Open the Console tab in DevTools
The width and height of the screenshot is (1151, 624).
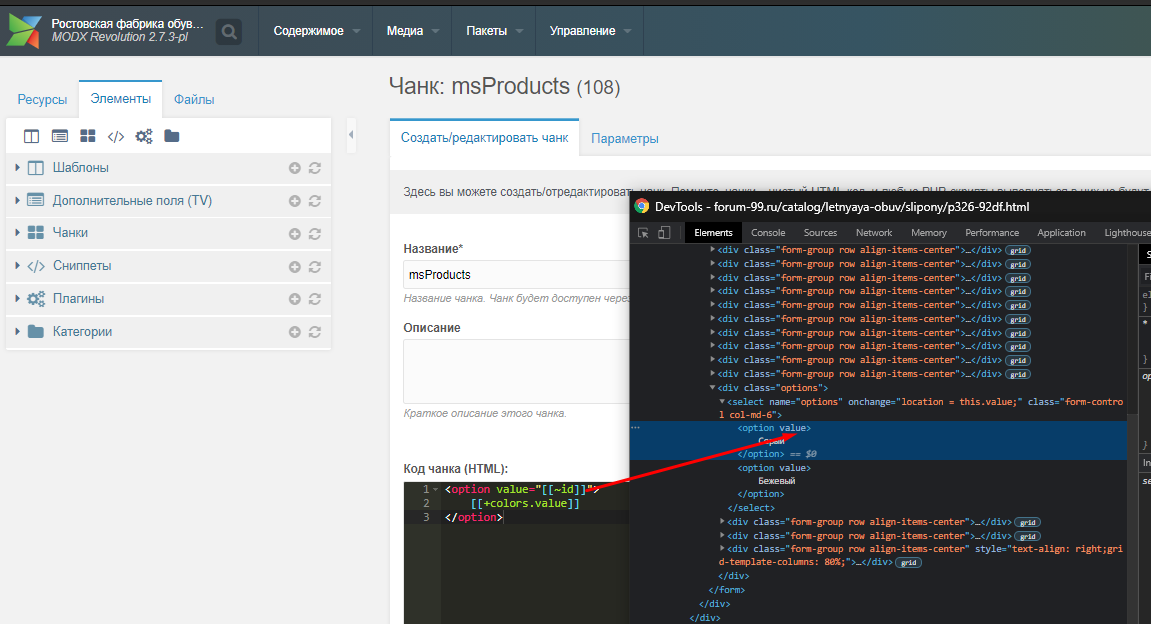pos(768,233)
